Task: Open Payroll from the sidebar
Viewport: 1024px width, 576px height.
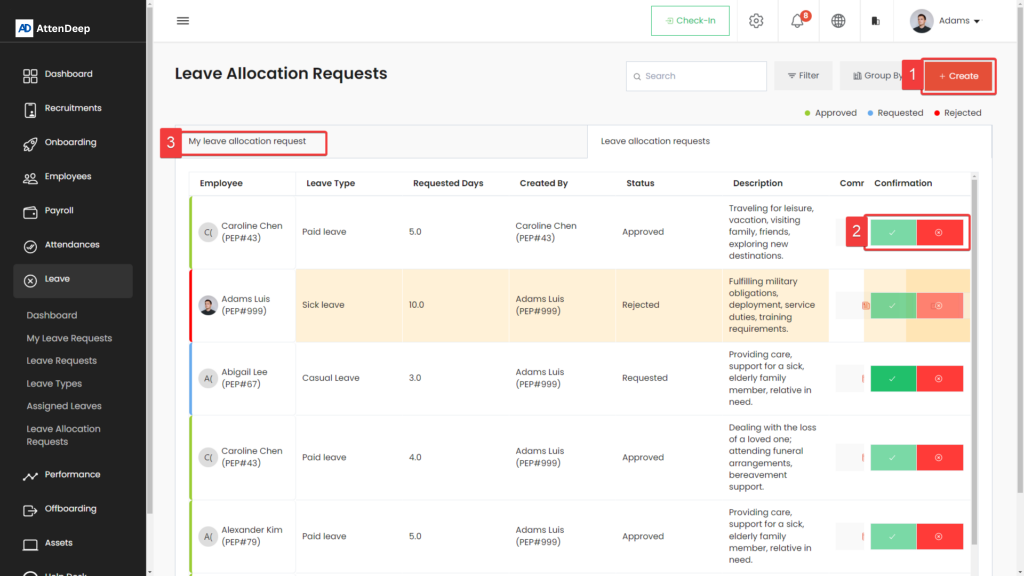Action: point(59,211)
